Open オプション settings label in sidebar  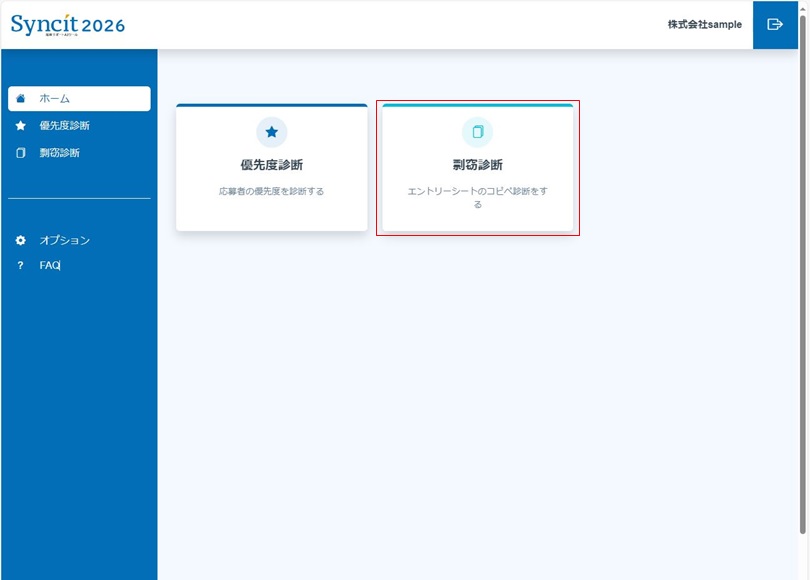[65, 240]
